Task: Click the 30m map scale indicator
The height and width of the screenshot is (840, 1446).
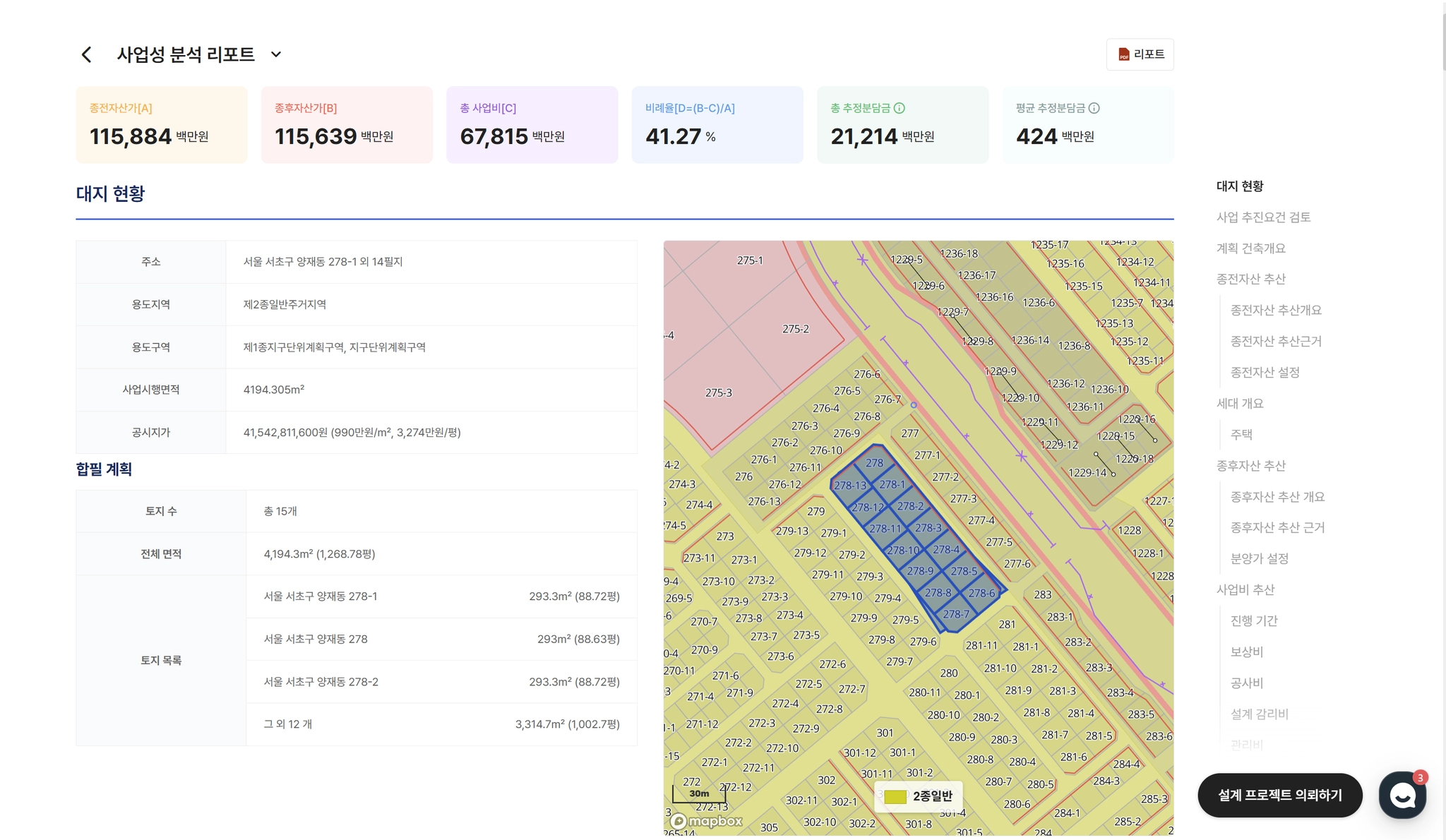Action: pos(699,794)
